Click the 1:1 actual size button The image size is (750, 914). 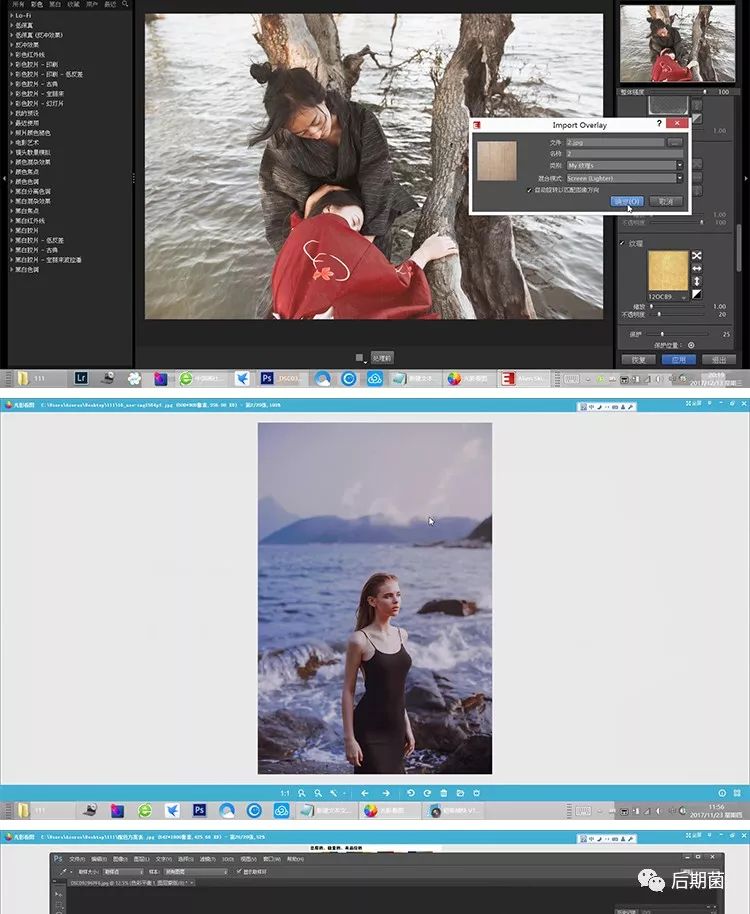tap(285, 793)
